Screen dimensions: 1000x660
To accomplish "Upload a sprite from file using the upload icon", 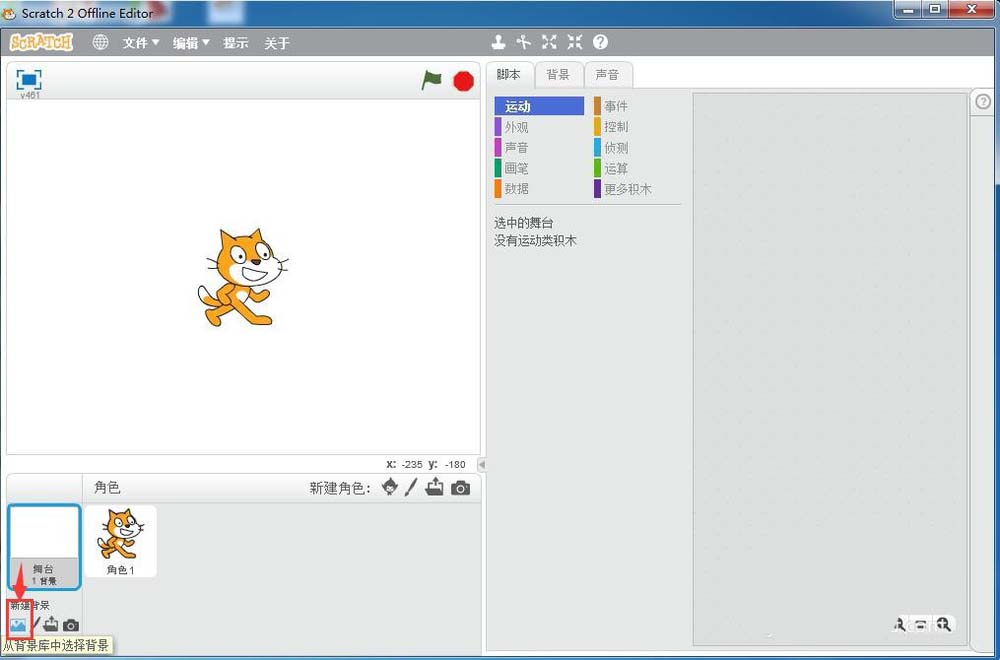I will 435,488.
